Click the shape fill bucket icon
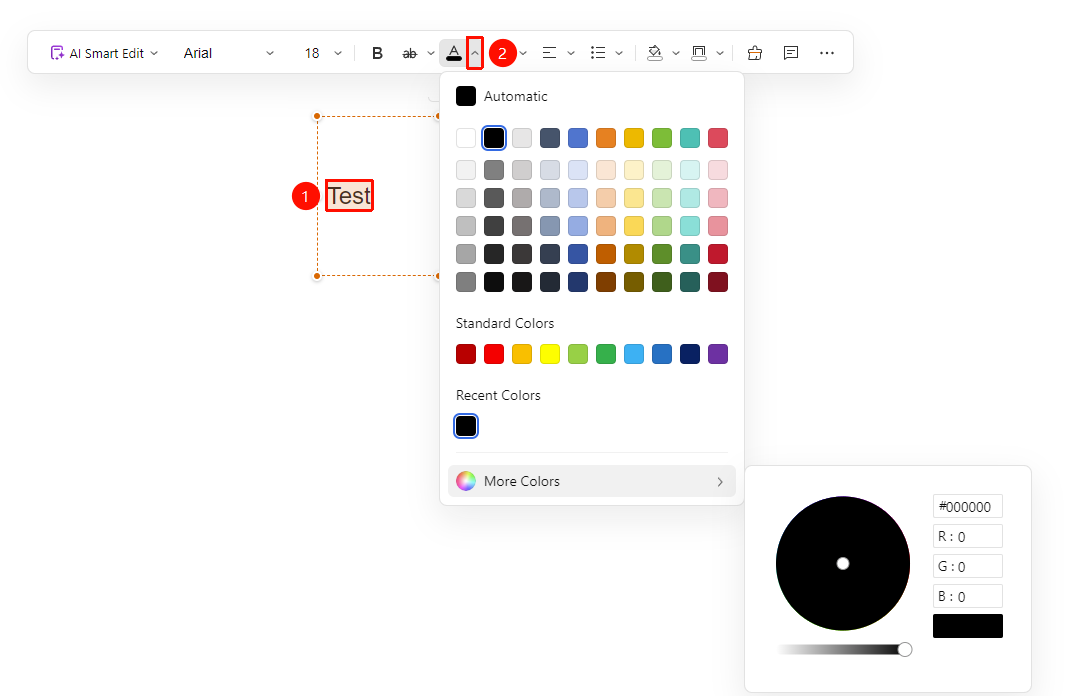Viewport: 1082px width, 696px height. [654, 53]
